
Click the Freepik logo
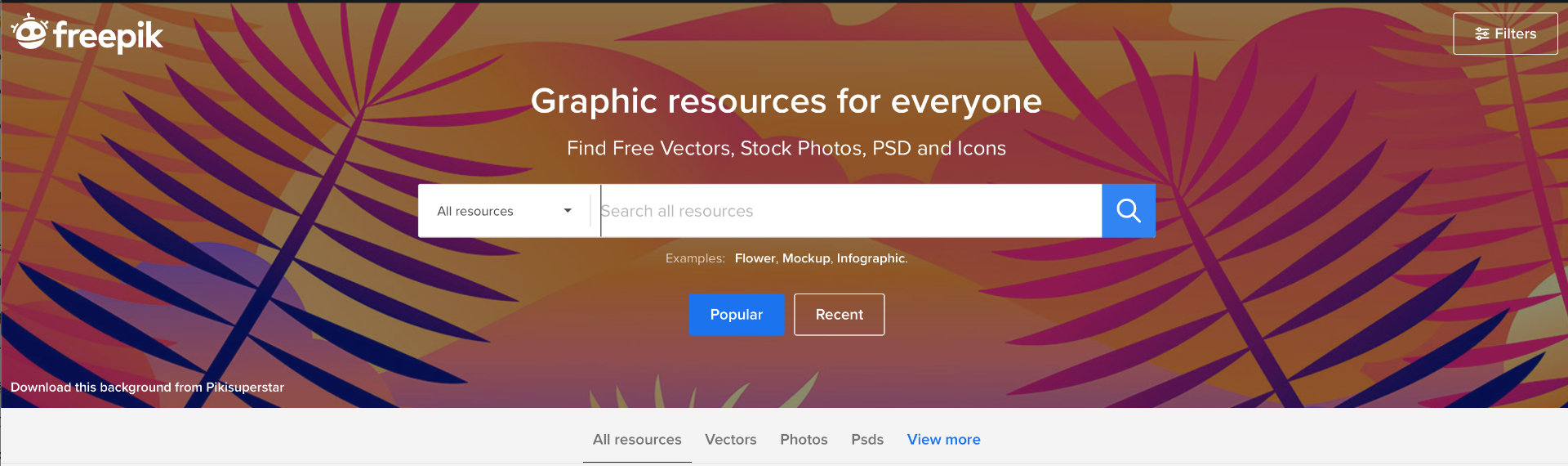tap(87, 34)
